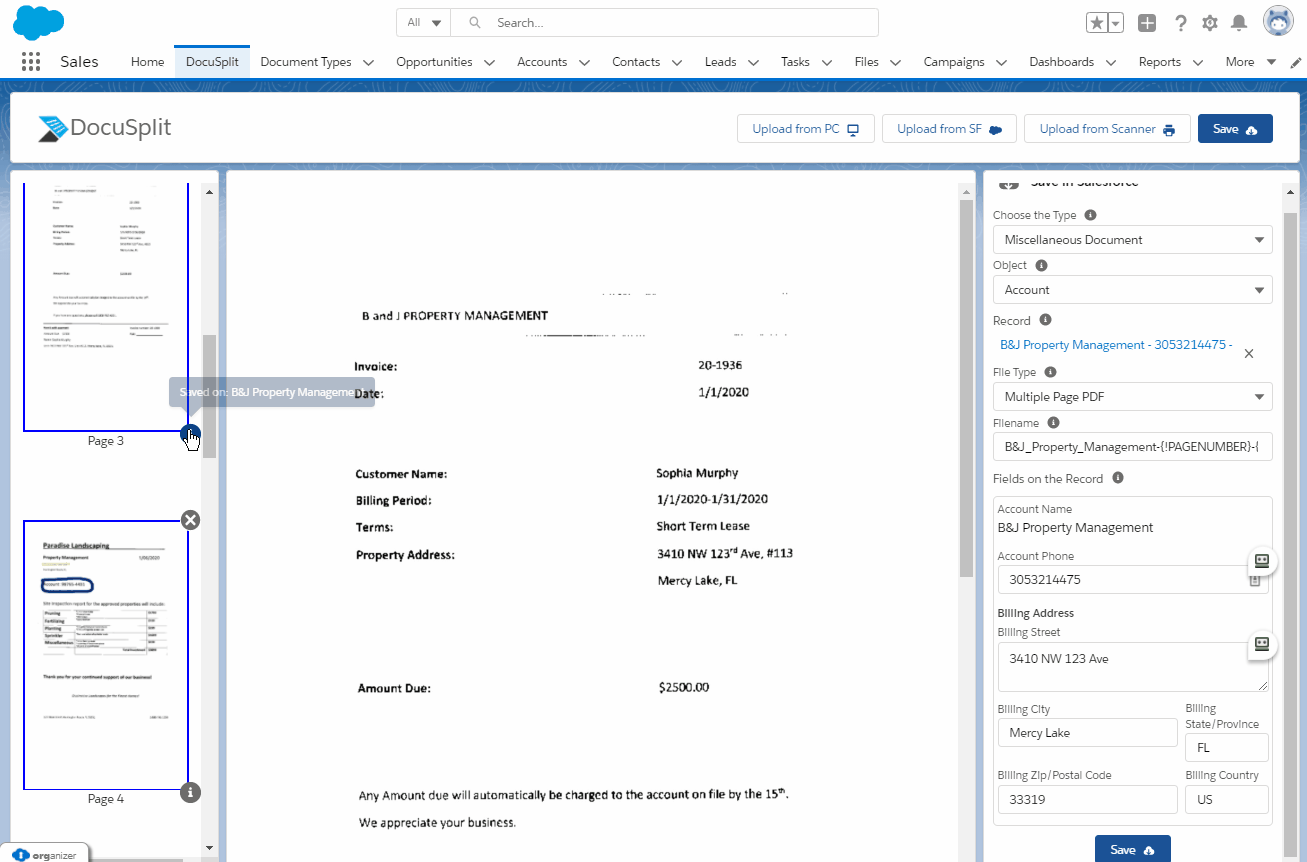Viewport: 1307px width, 862px height.
Task: Edit the Billing State/Province field
Action: click(x=1226, y=748)
